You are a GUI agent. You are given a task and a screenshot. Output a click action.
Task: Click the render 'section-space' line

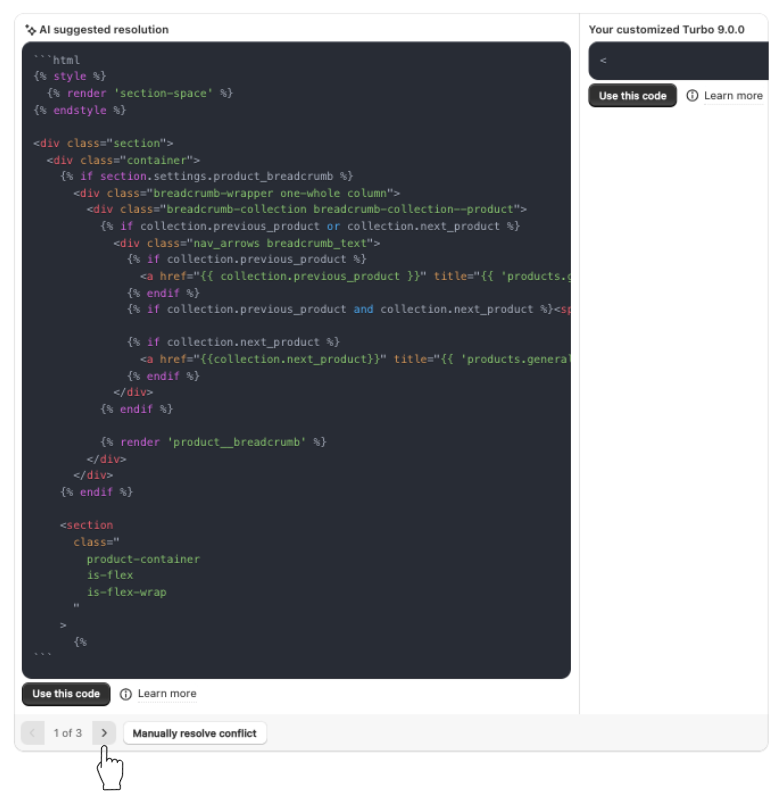(x=140, y=93)
